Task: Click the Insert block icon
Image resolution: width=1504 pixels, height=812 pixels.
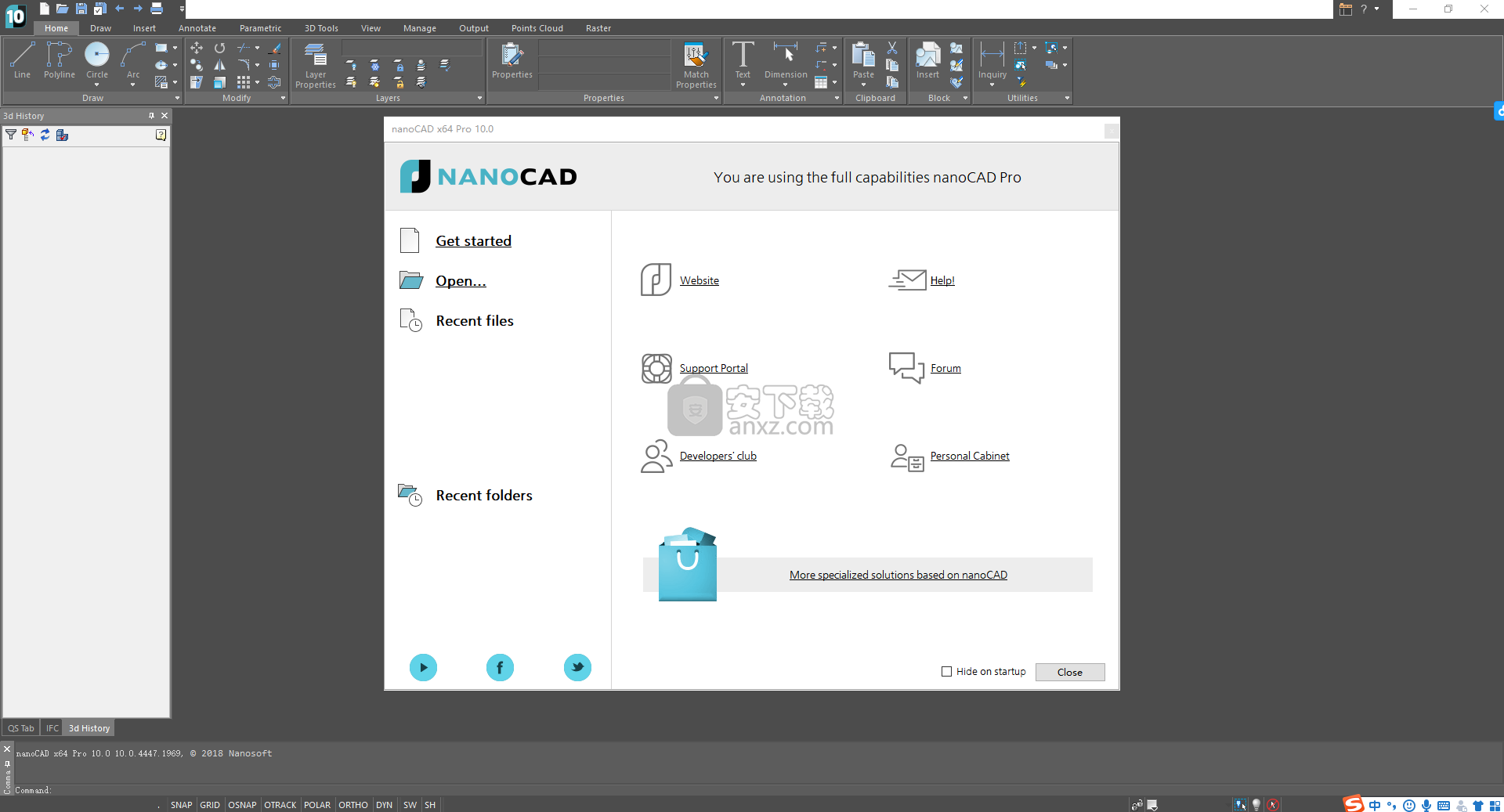Action: (927, 60)
